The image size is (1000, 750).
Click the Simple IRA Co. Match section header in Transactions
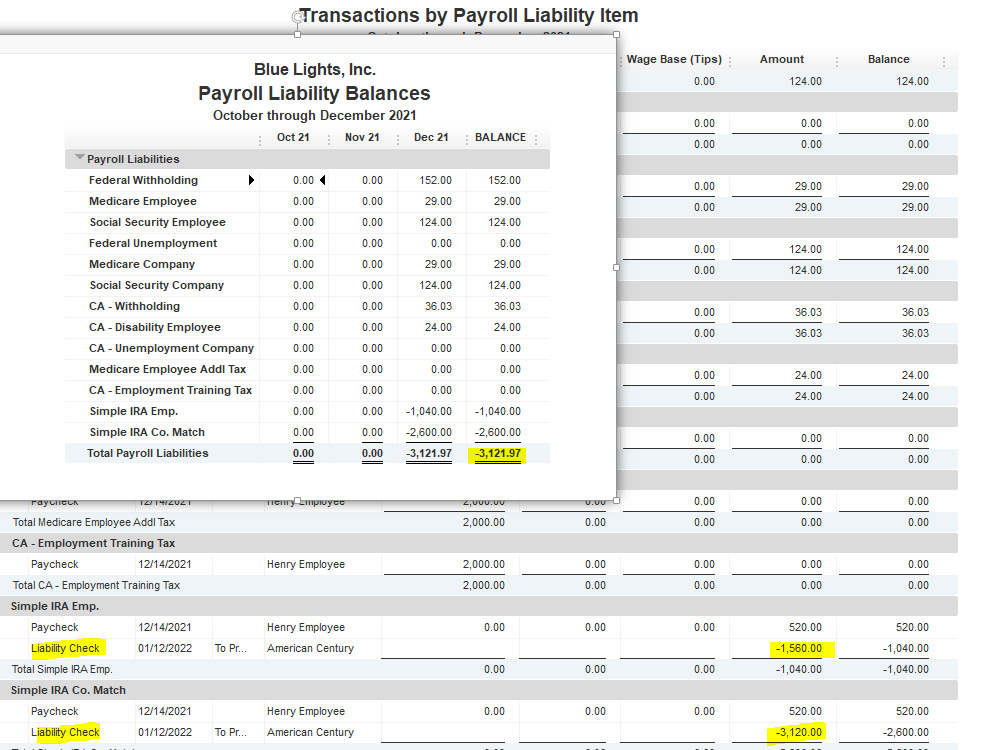point(478,690)
